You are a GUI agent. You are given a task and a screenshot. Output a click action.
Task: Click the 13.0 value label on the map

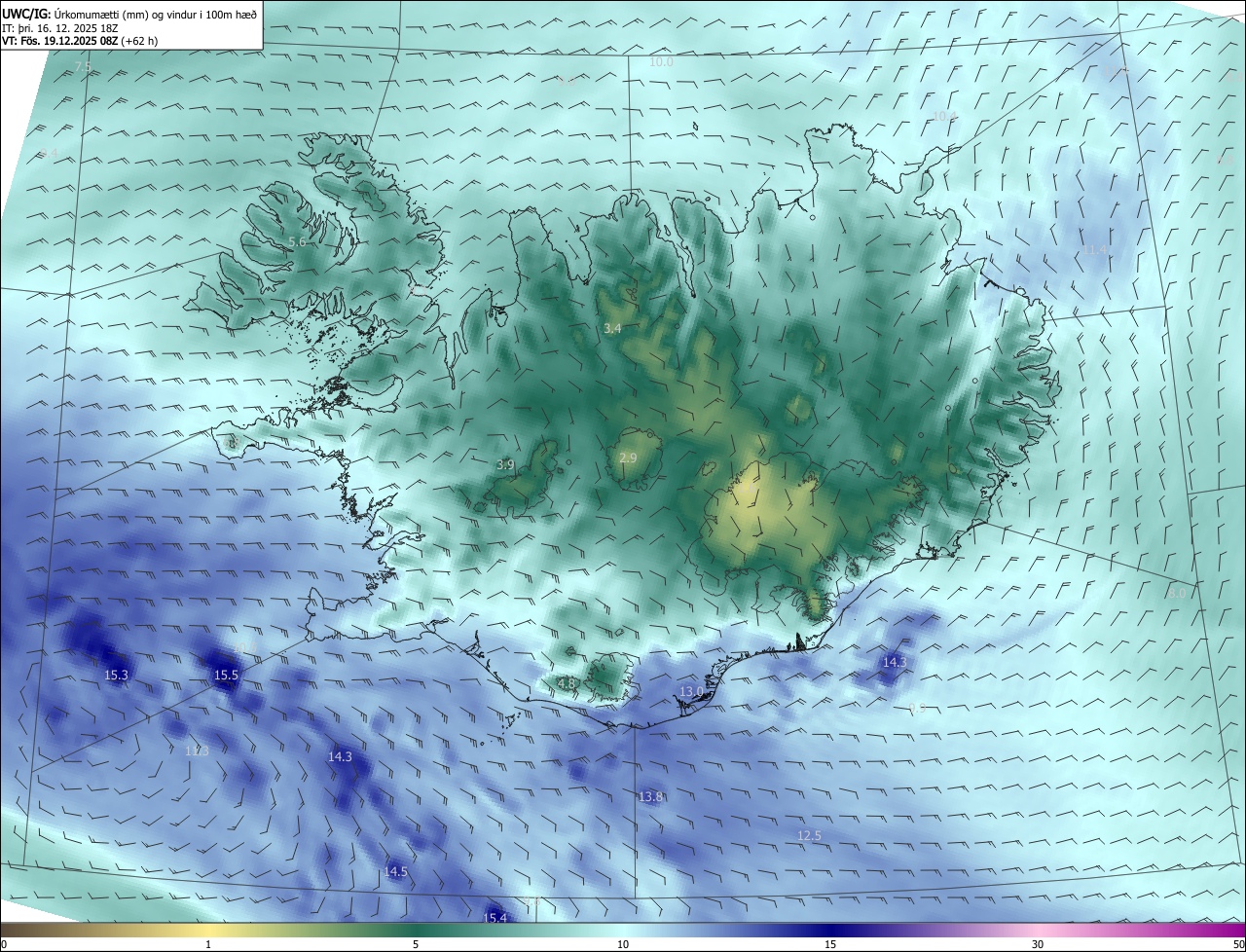click(691, 692)
